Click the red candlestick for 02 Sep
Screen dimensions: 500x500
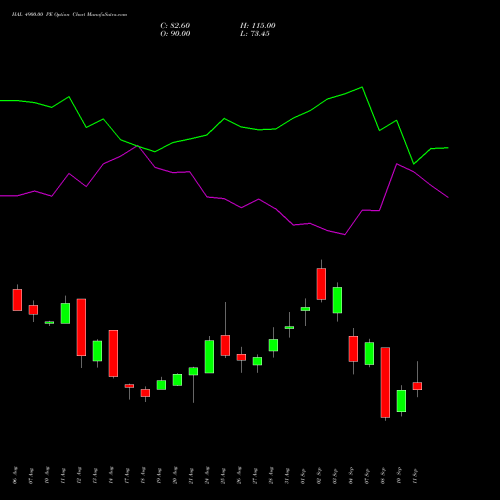pos(321,284)
